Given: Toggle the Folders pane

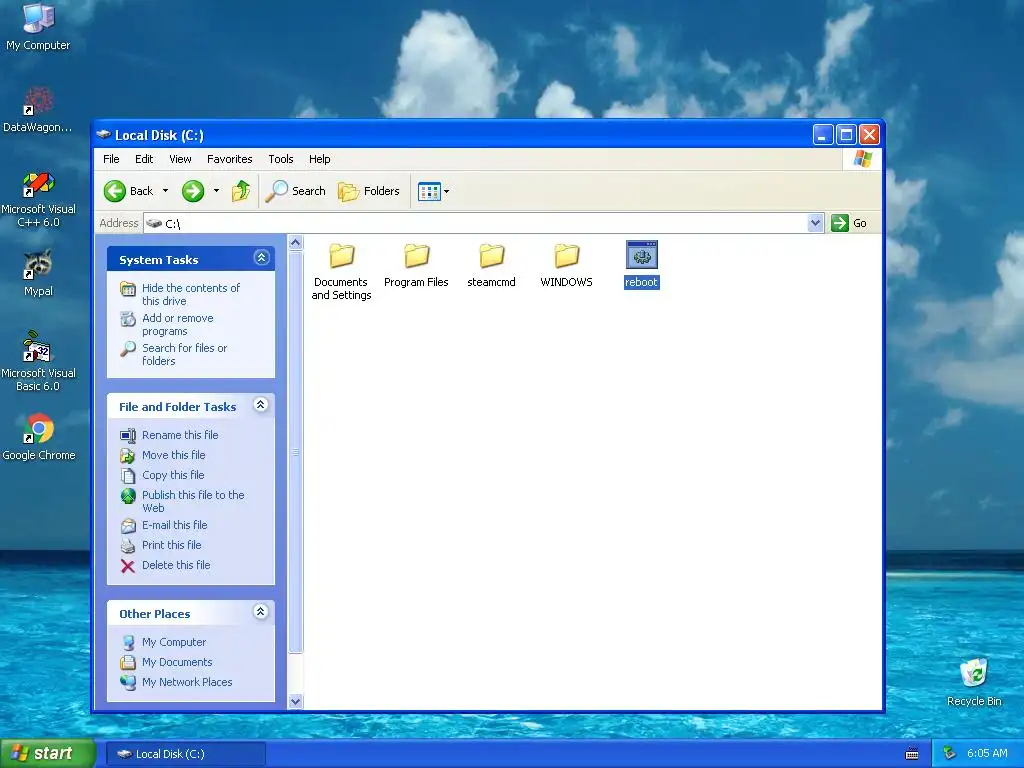Looking at the screenshot, I should pyautogui.click(x=369, y=191).
